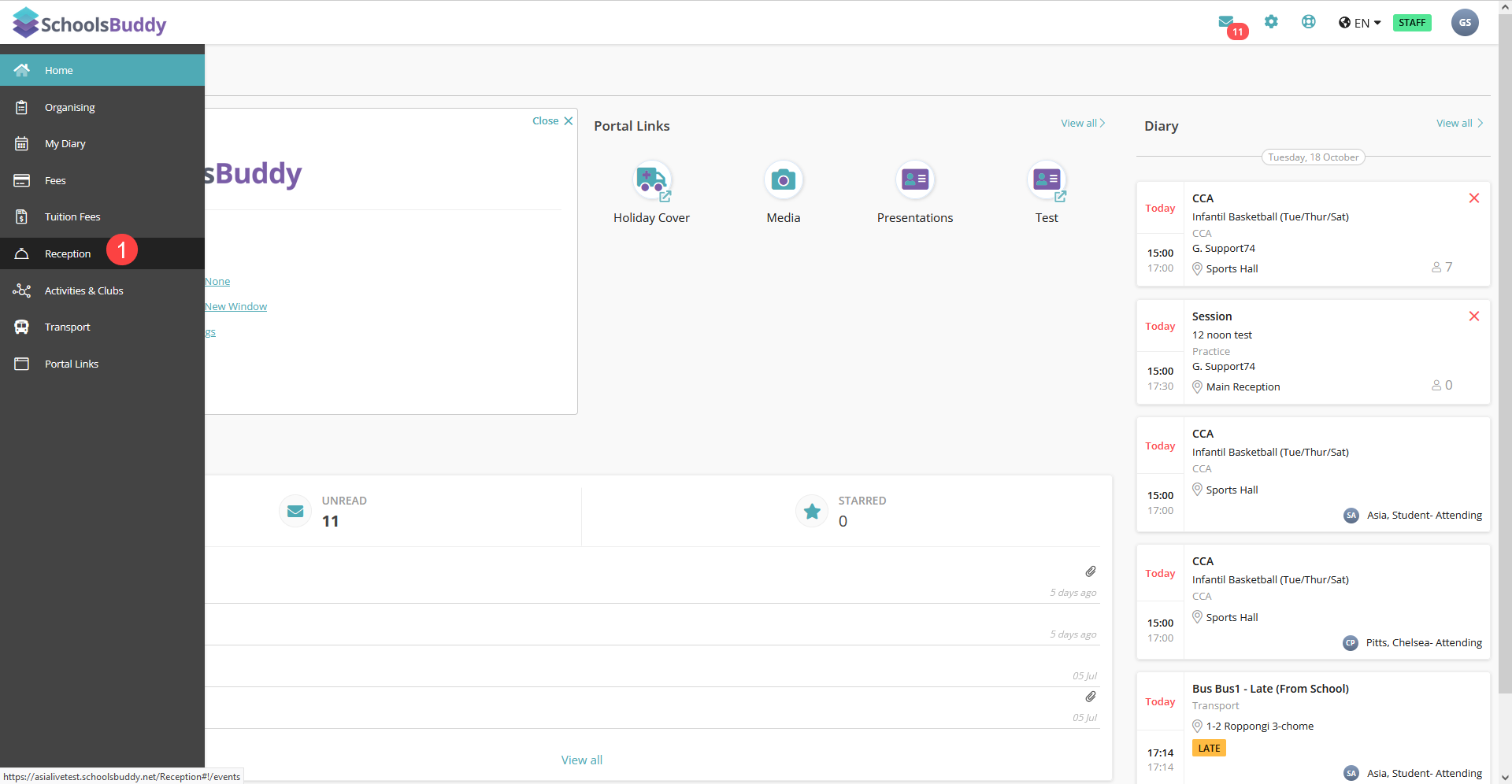Open the Holiday Cover portal link

click(651, 181)
